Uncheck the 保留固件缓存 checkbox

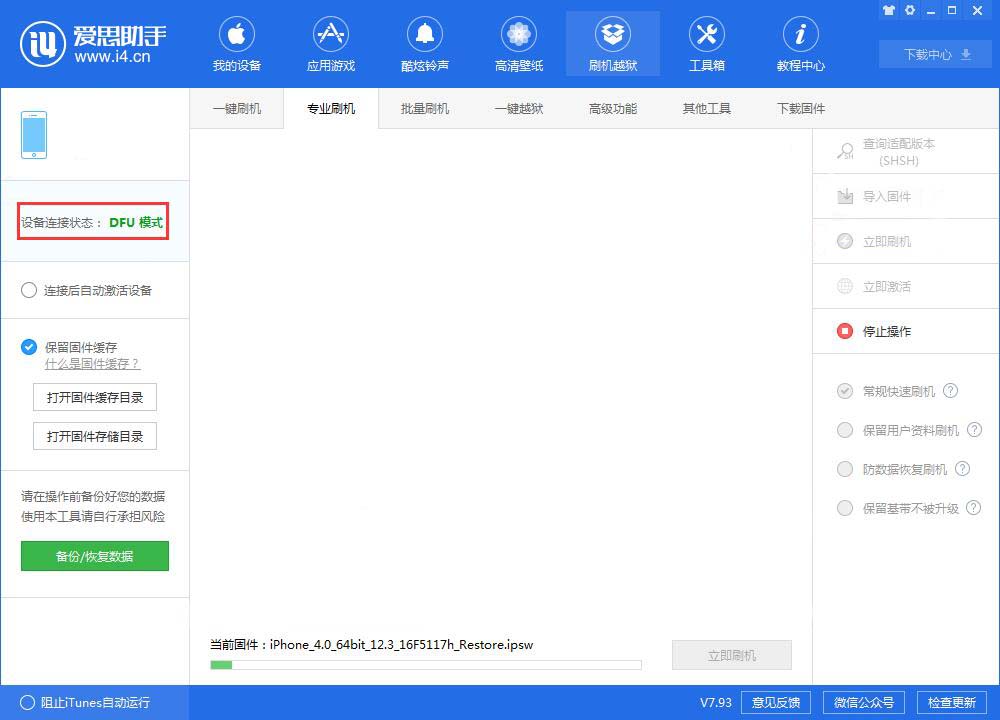pos(25,347)
